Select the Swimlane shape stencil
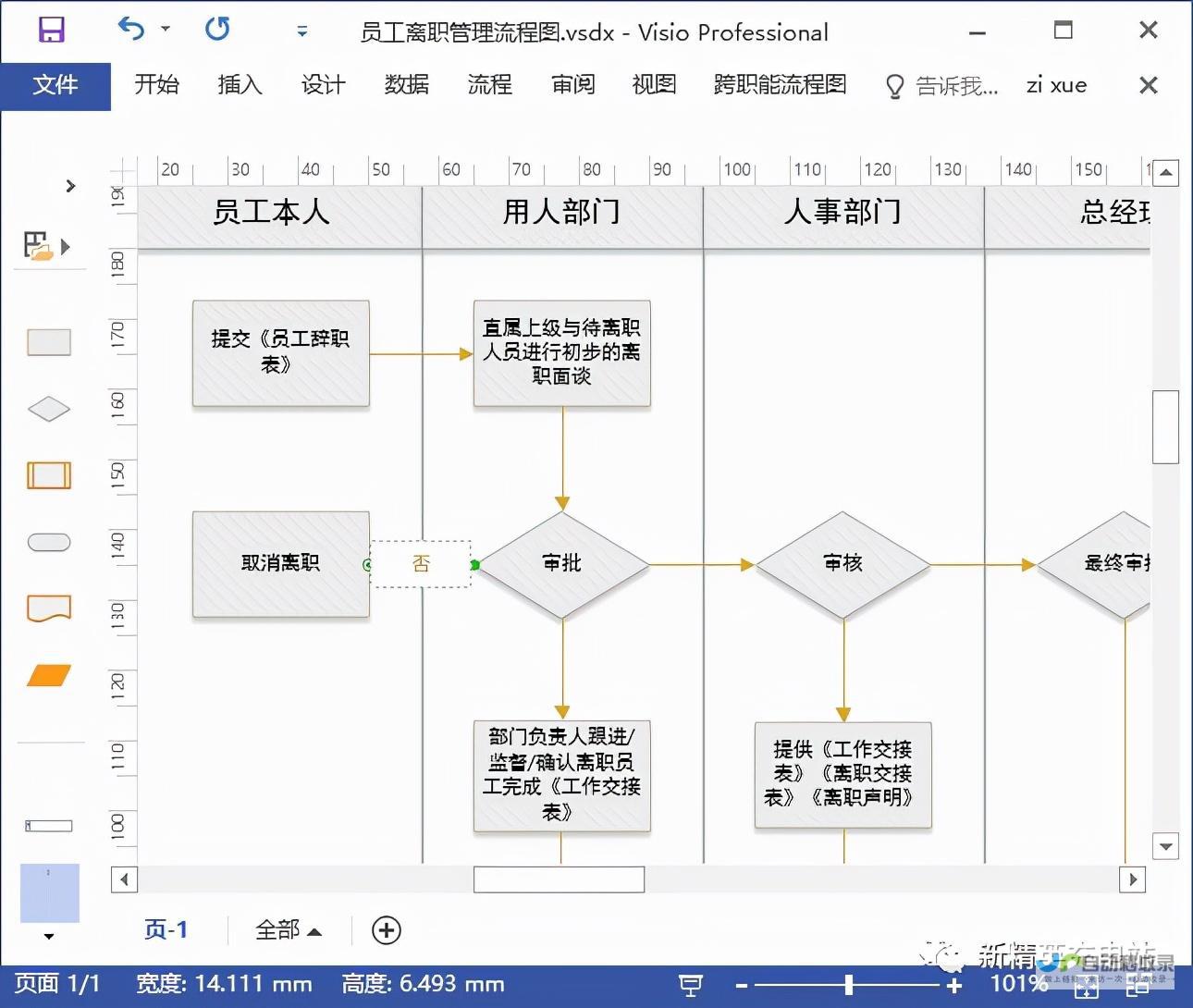The width and height of the screenshot is (1193, 1008). click(49, 826)
